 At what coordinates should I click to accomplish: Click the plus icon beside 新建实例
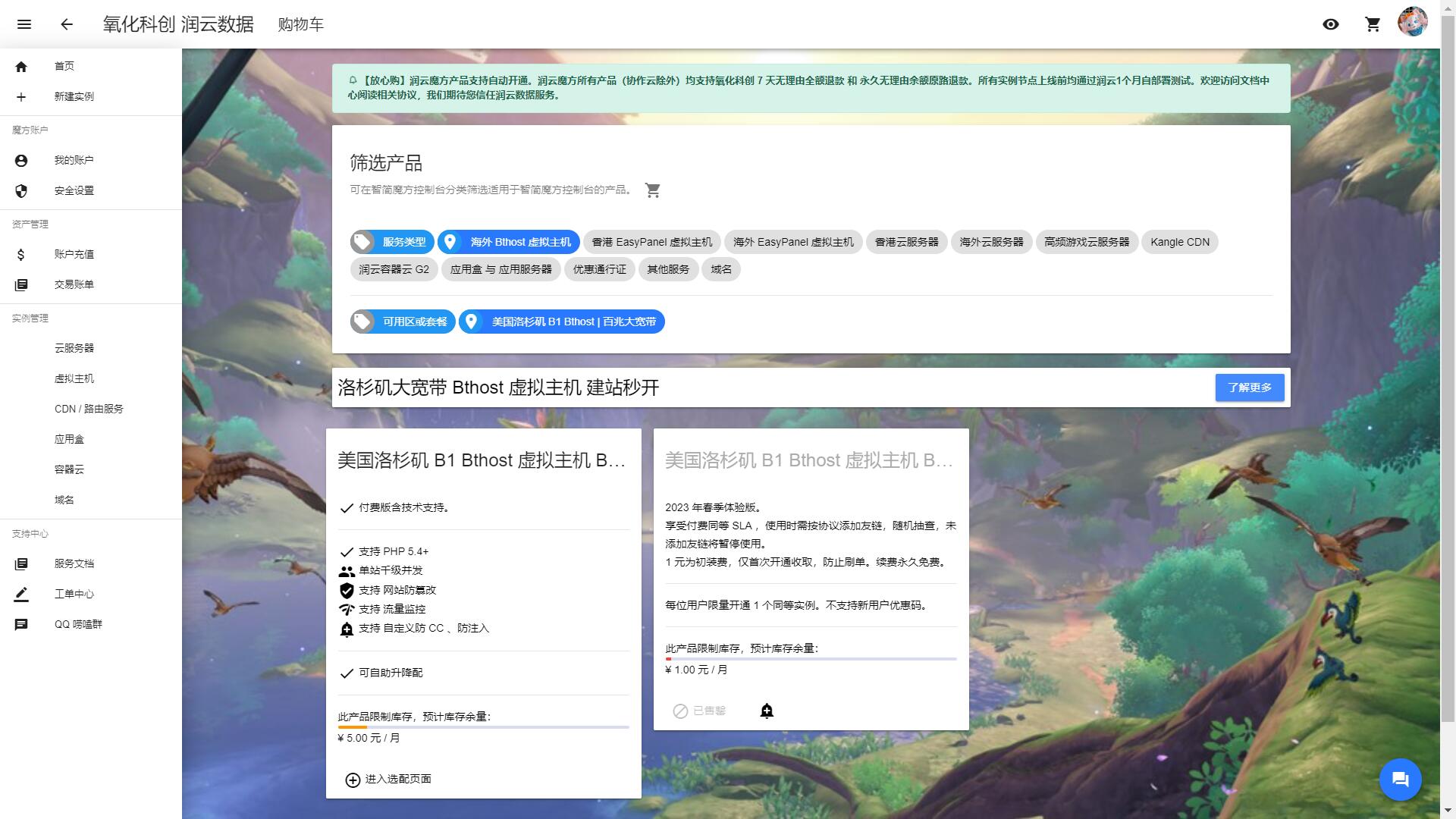(x=21, y=97)
